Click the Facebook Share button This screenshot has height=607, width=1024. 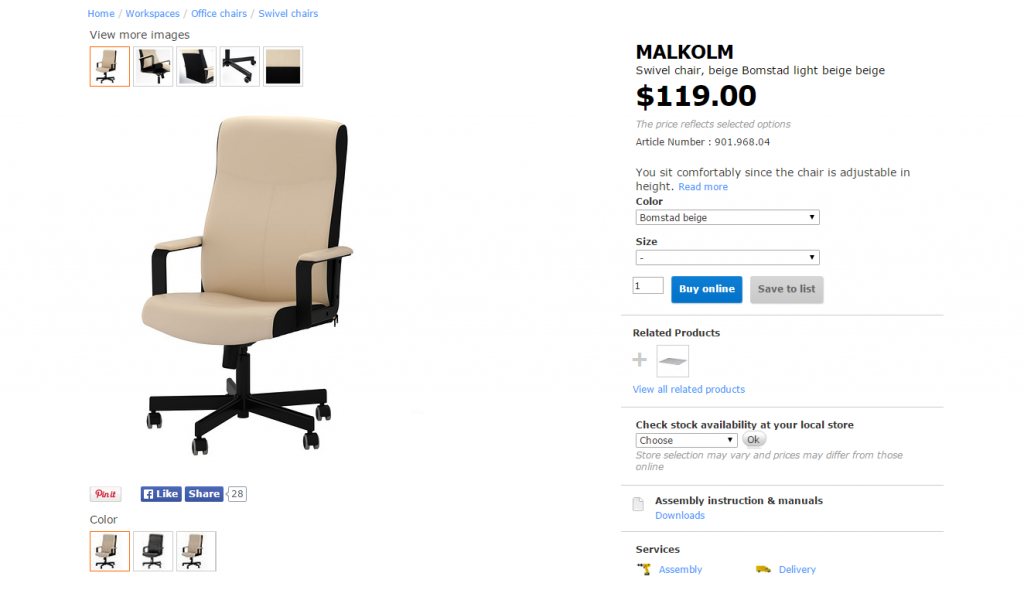[x=204, y=494]
